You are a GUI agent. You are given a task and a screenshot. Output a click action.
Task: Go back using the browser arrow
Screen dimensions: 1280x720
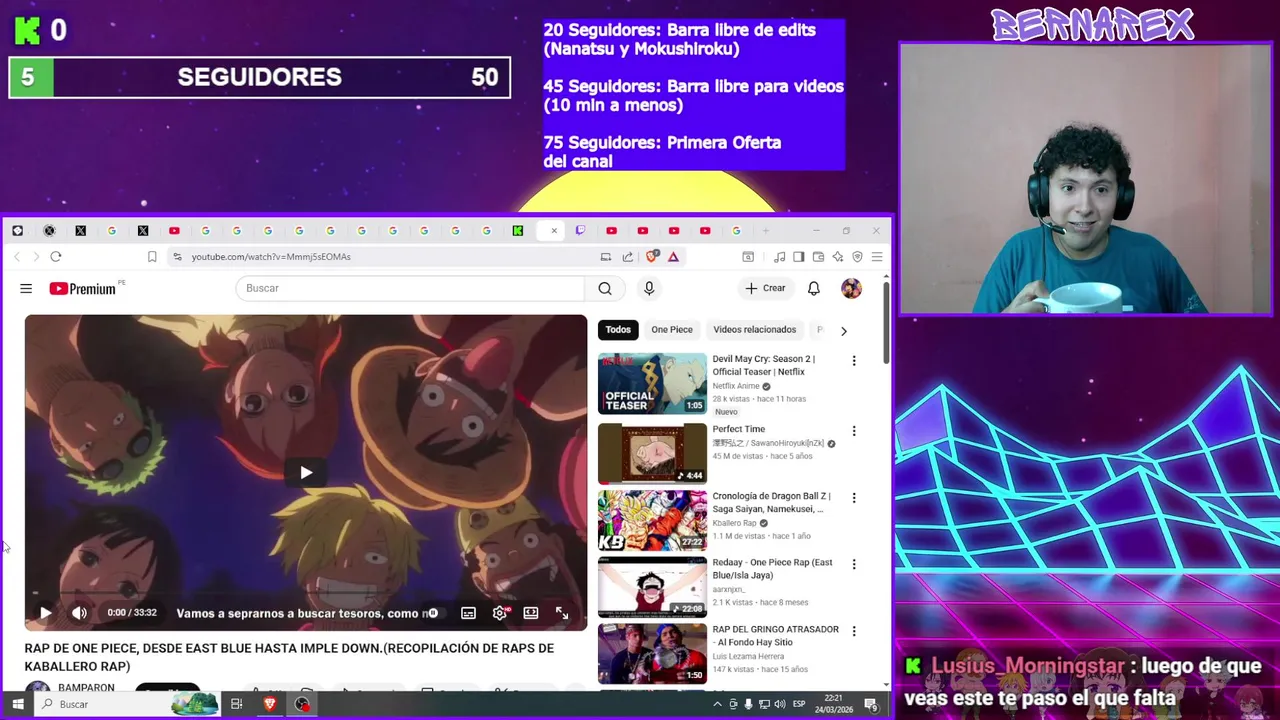pos(17,257)
